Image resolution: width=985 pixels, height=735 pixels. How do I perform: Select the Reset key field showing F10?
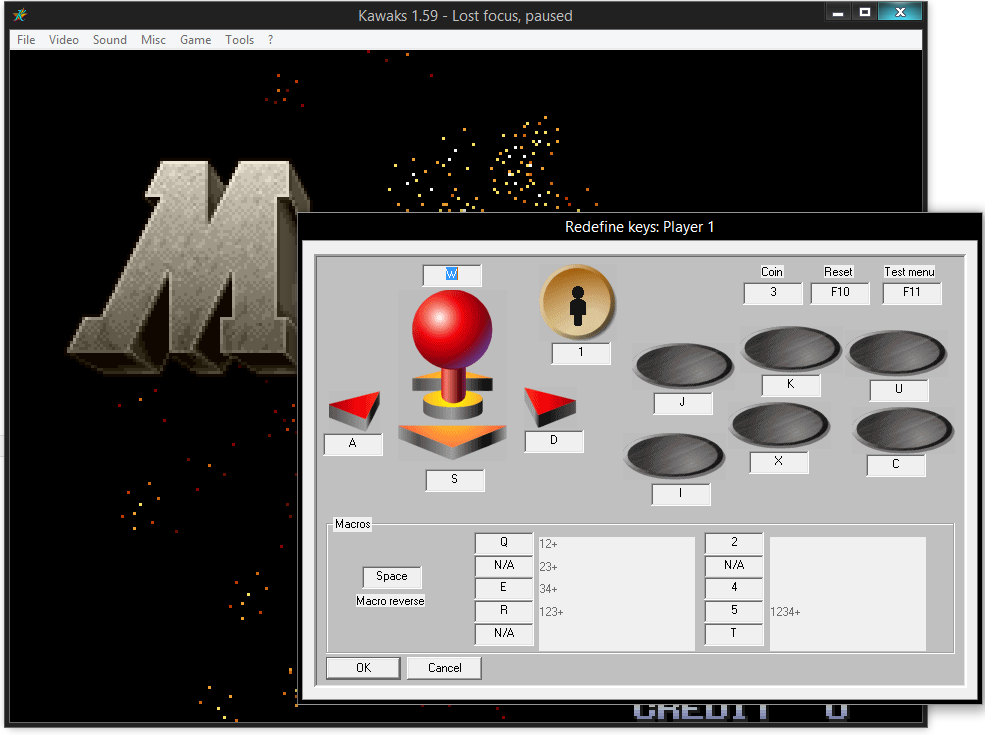839,293
